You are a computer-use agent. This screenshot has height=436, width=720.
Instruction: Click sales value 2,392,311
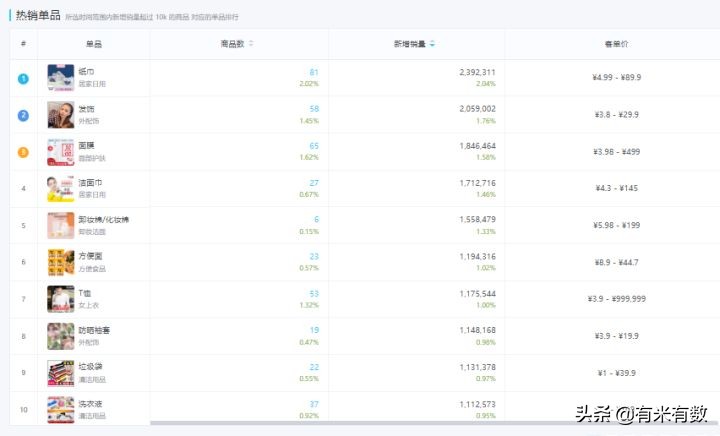coord(478,72)
